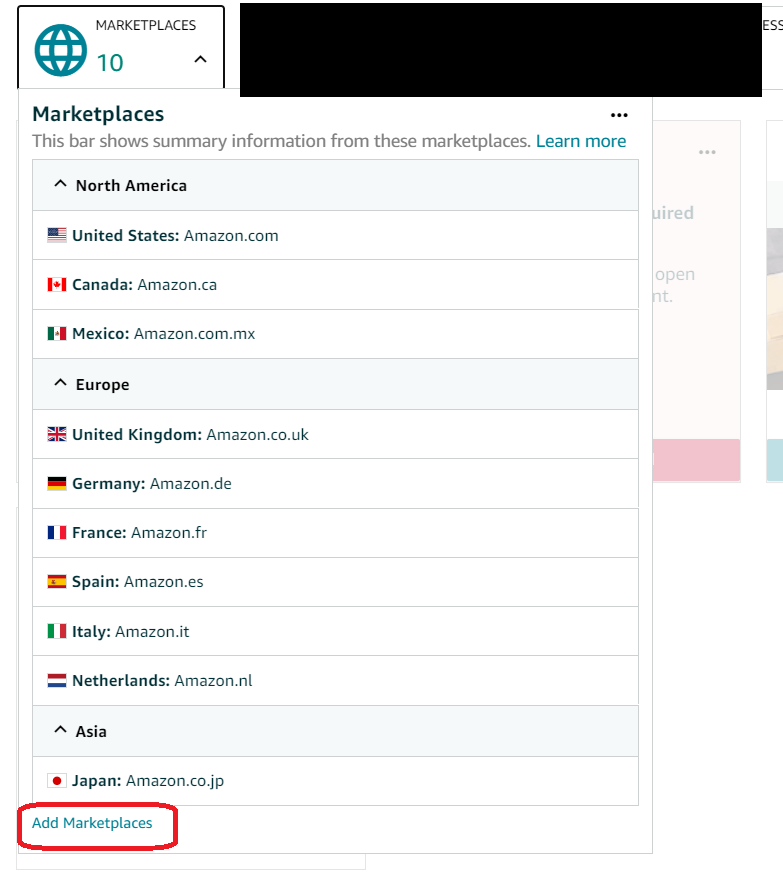Viewport: 783px width, 891px height.
Task: Select Spain: Amazon.es marketplace
Action: pos(335,582)
